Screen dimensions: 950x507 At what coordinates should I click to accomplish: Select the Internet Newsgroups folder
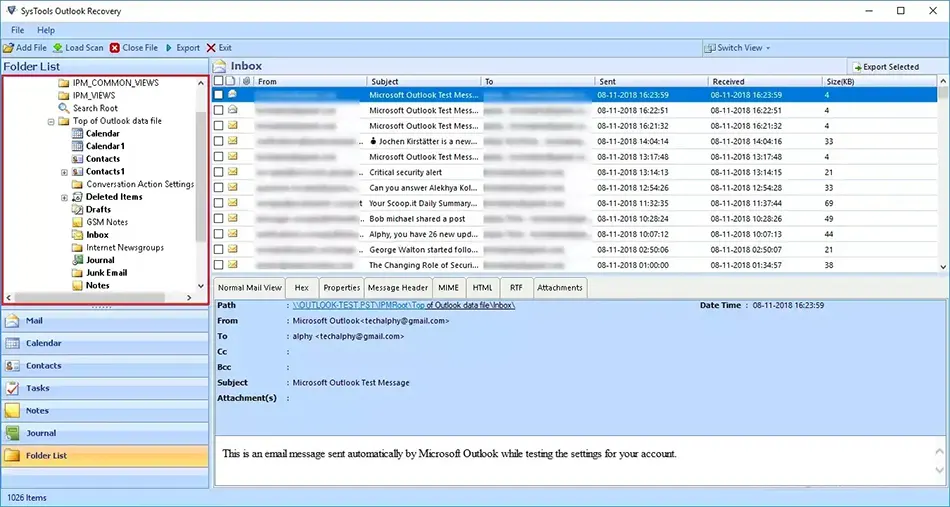click(125, 248)
